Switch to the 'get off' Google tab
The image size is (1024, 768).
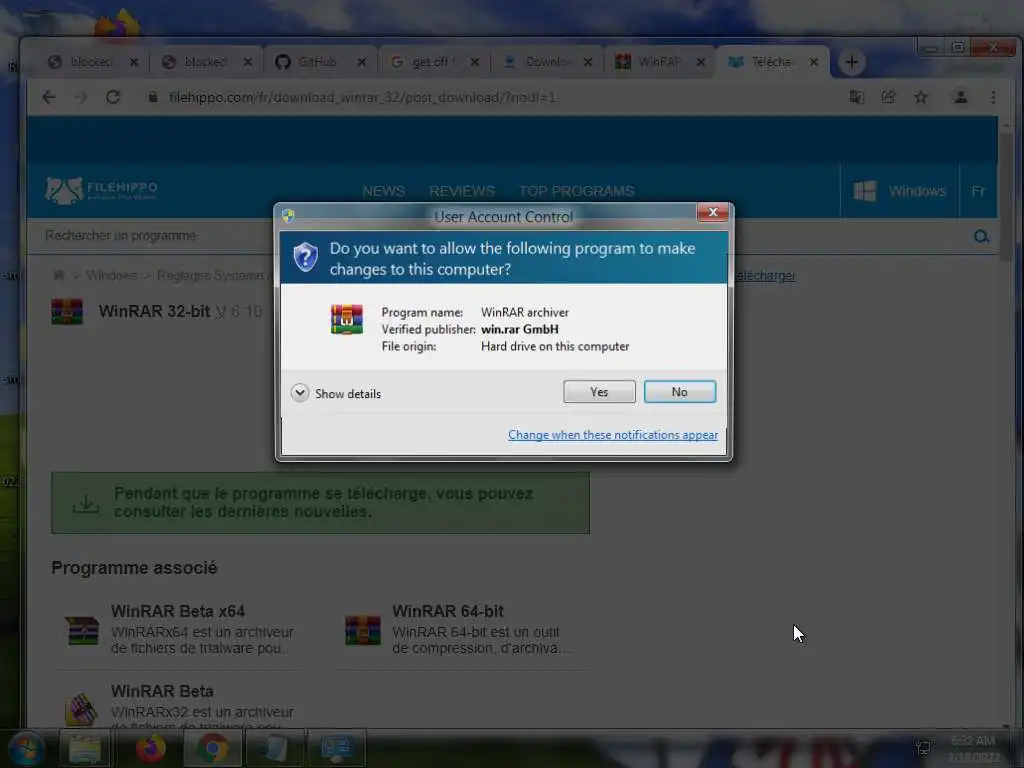click(432, 62)
